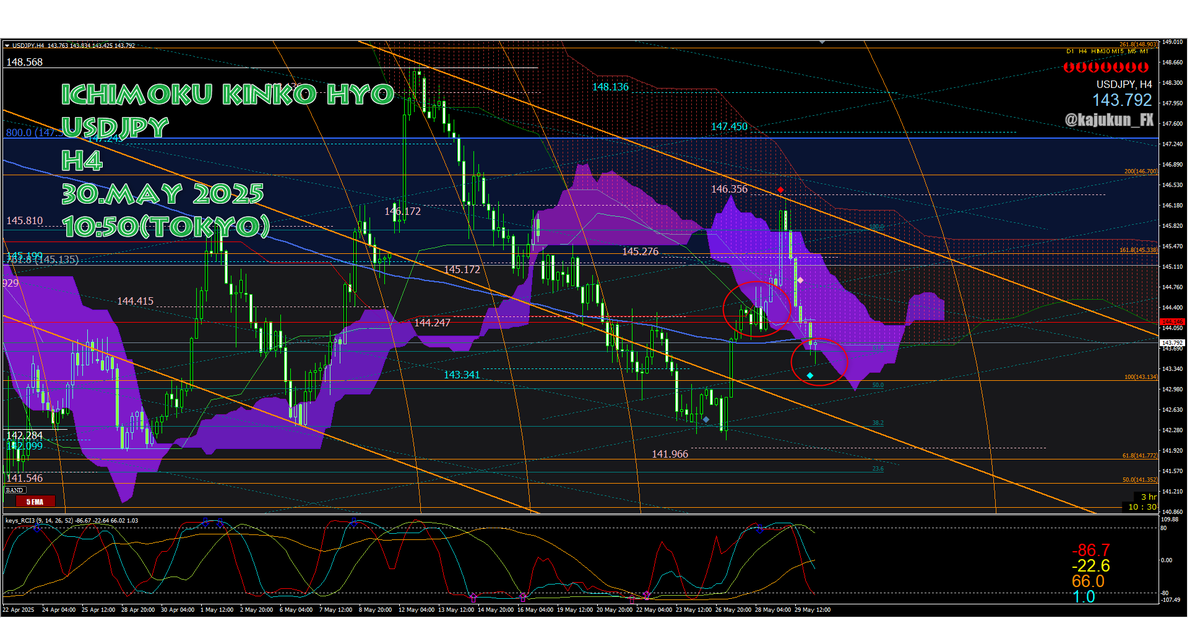Click the USDJPY, H4 symbol label
Image resolution: width=1200 pixels, height=618 pixels.
(1124, 84)
